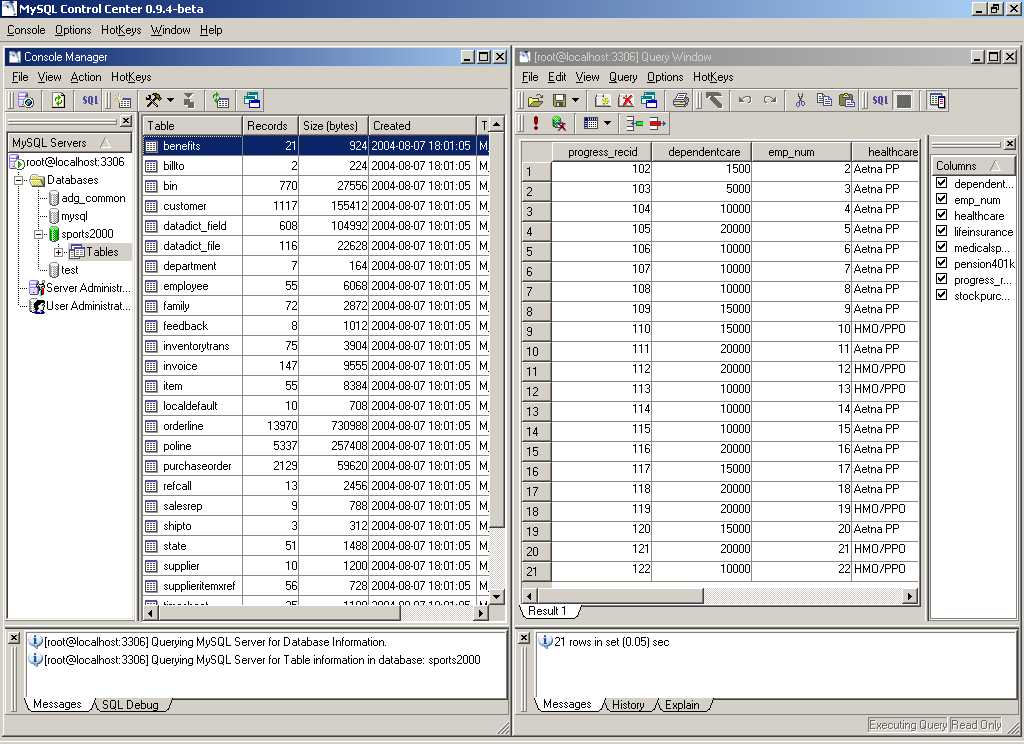Click the red X delete icon in Query toolbar
Screen dimensions: 1024x744
click(626, 101)
